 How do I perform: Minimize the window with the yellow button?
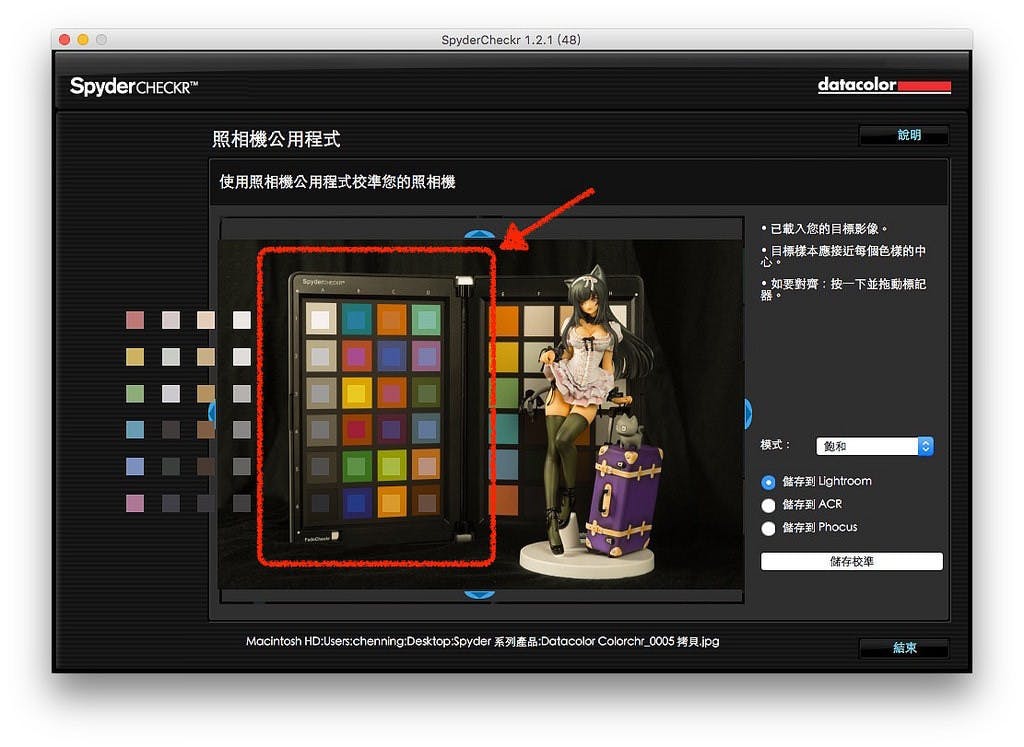point(83,40)
